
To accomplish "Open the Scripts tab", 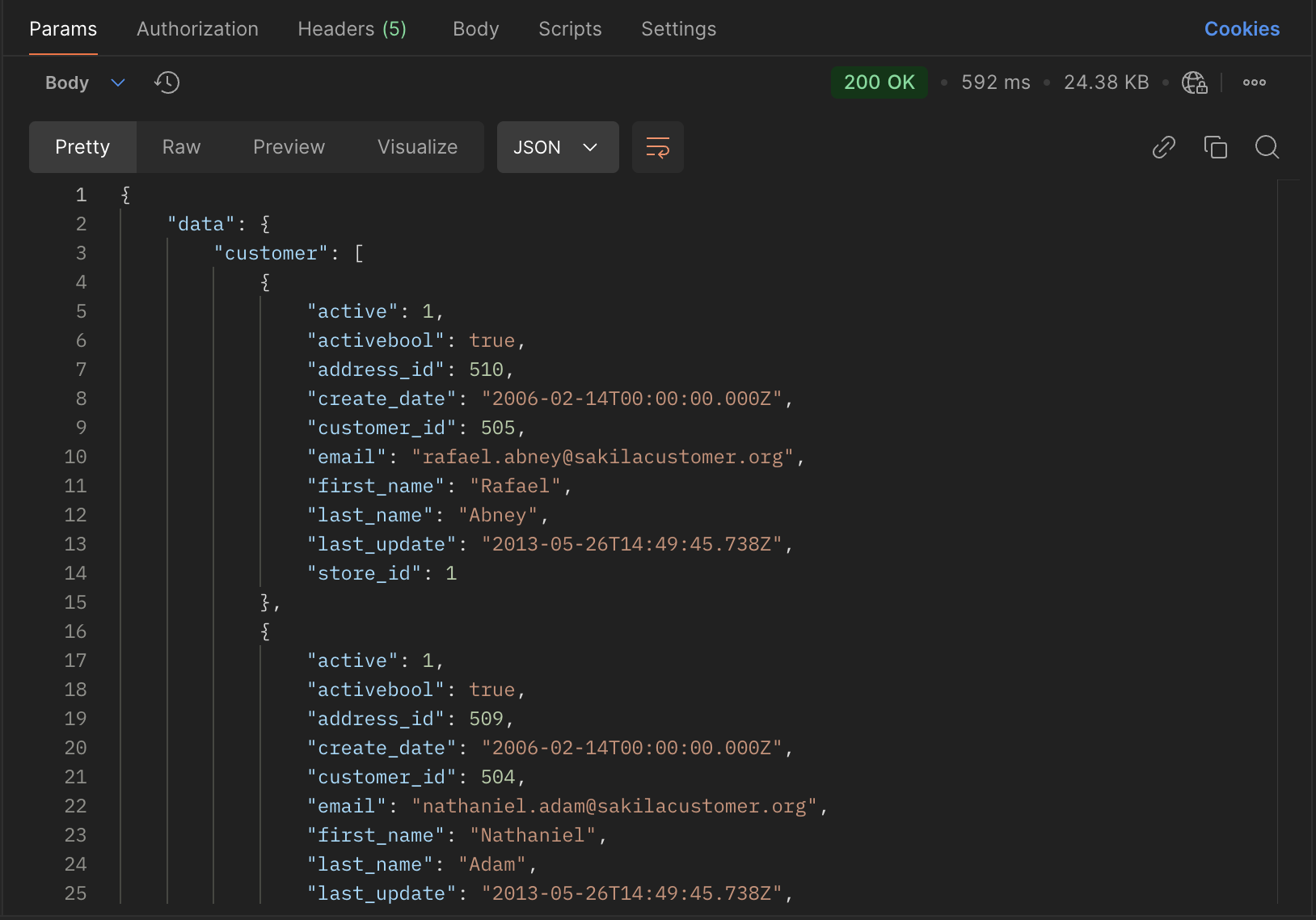I will tap(570, 29).
